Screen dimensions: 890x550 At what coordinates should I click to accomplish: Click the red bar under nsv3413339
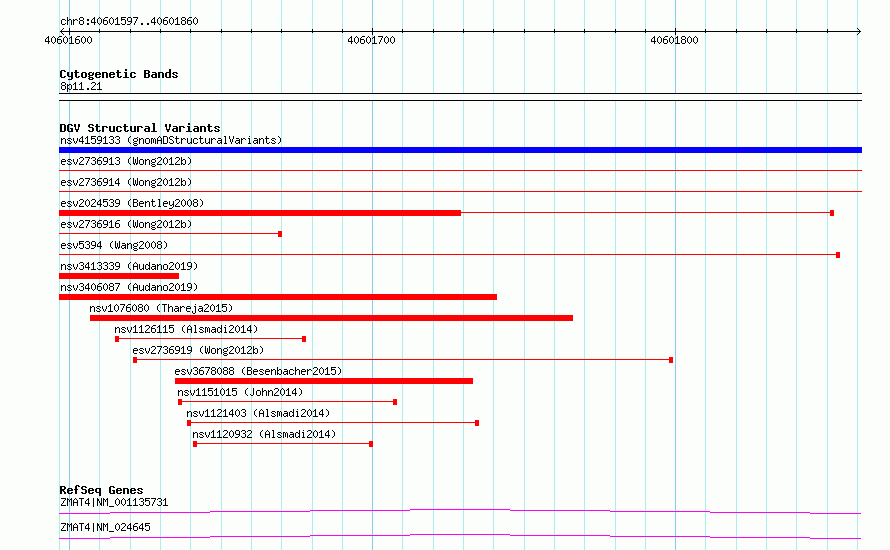point(119,276)
